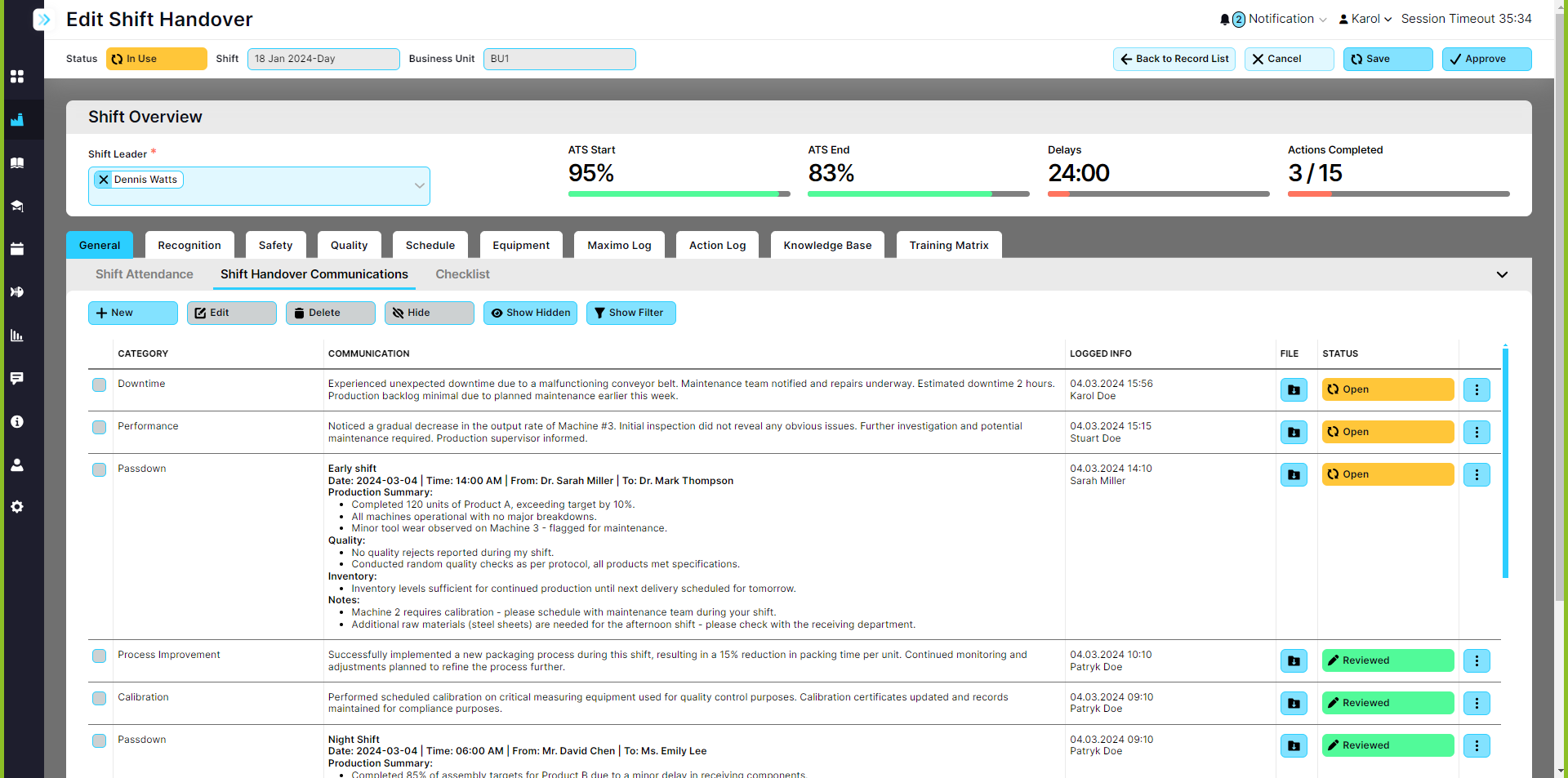Open the bar chart reports icon
1568x778 pixels.
pos(16,336)
